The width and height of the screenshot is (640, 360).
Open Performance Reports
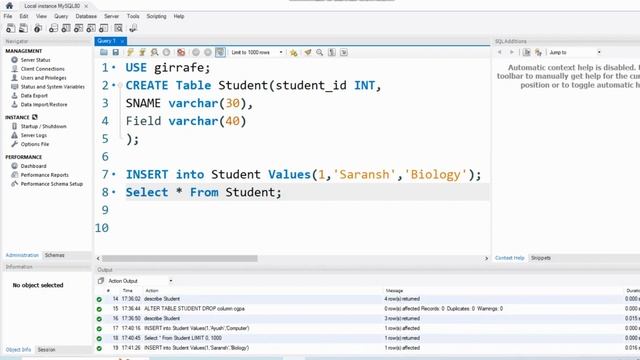45,175
